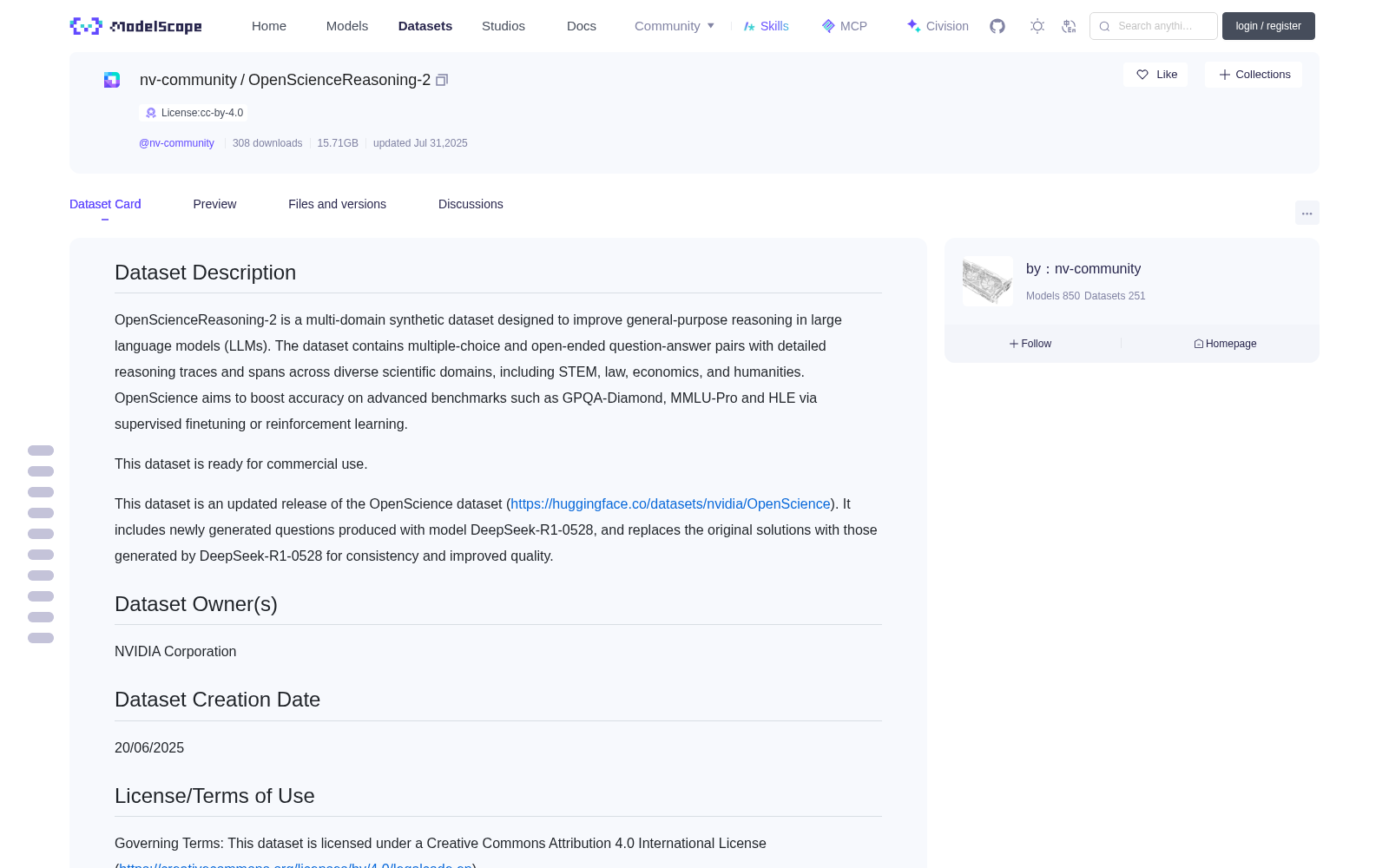Open the Discussions tab
The height and width of the screenshot is (868, 1389).
click(x=471, y=204)
